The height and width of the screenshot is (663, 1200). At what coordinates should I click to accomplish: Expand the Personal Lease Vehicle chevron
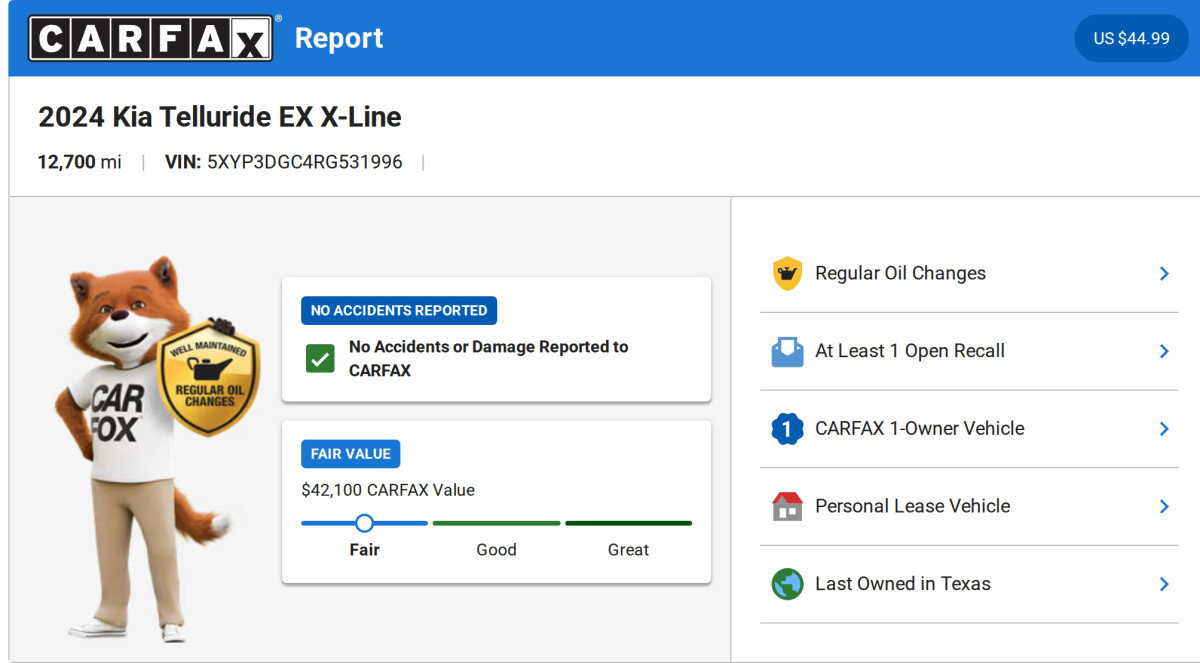click(x=1163, y=506)
